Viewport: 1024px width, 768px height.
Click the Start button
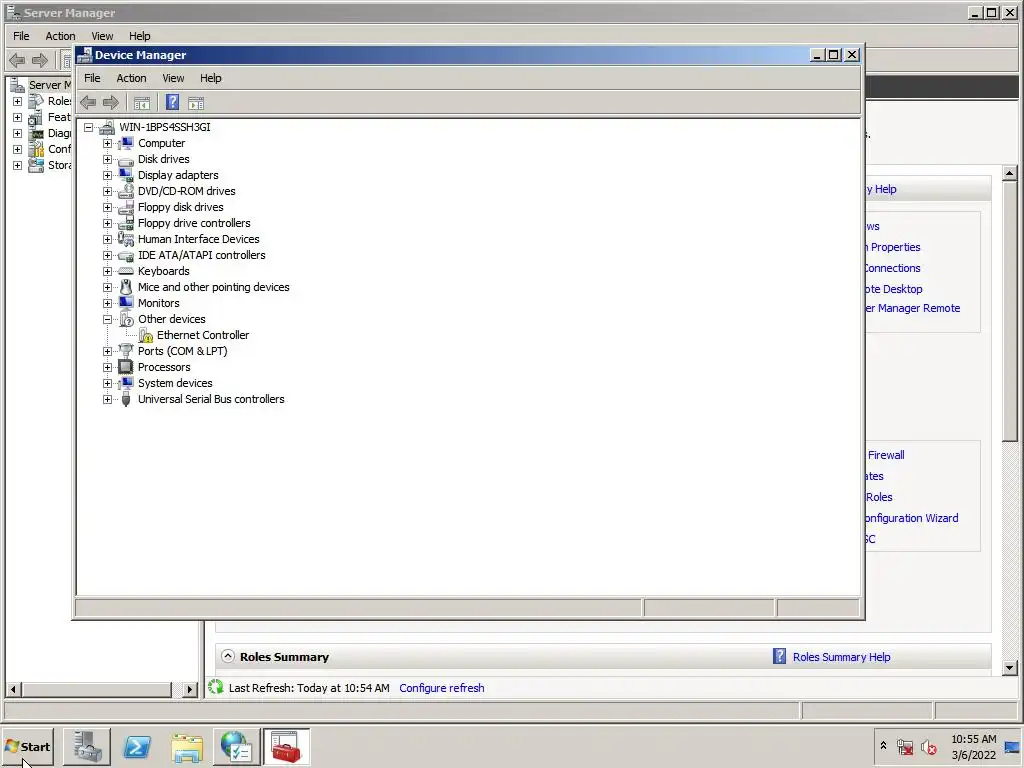[27, 746]
